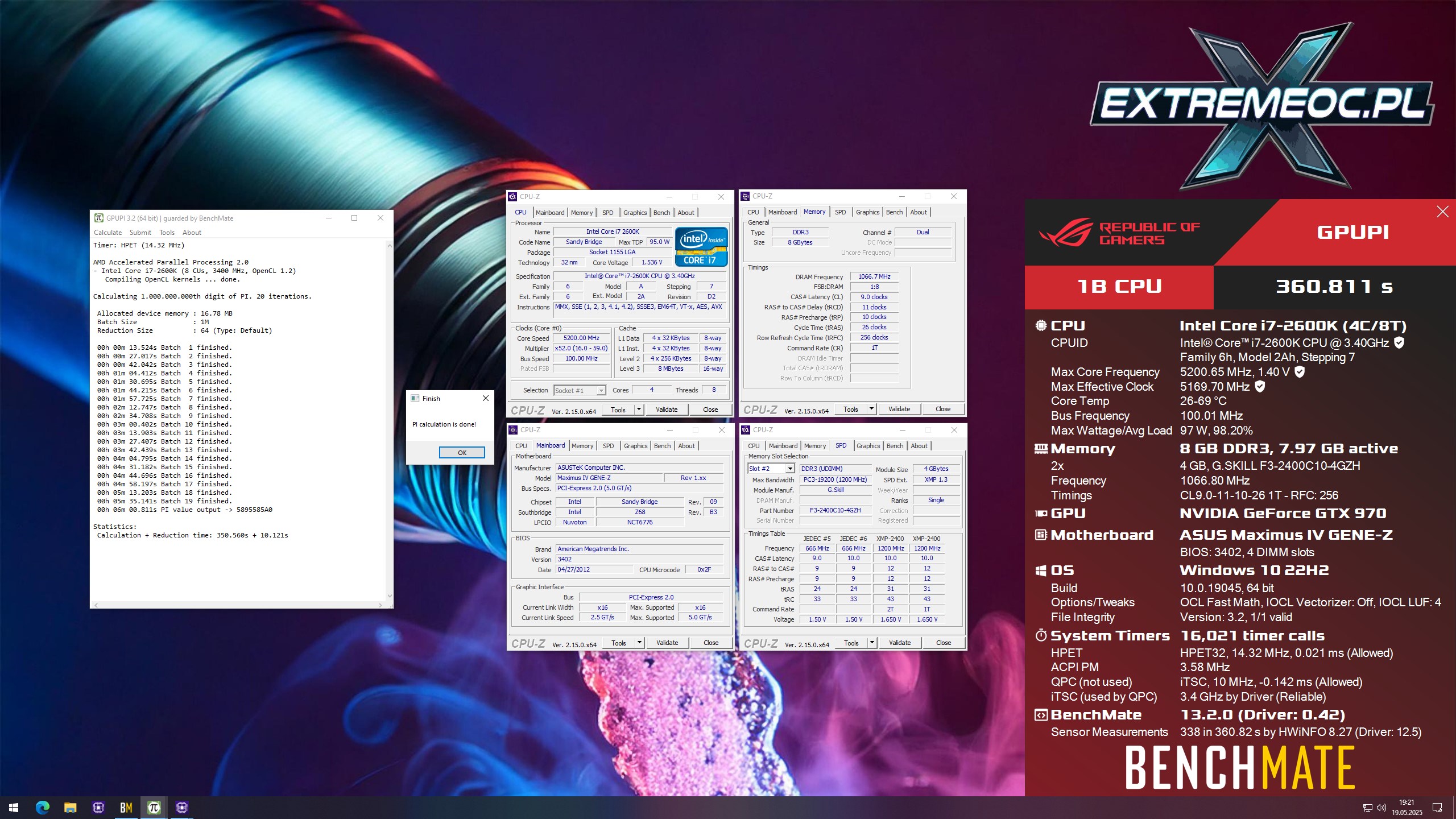Screen dimensions: 1456x819
Task: Click the pi icon in GPUPI title bar
Action: (x=99, y=218)
